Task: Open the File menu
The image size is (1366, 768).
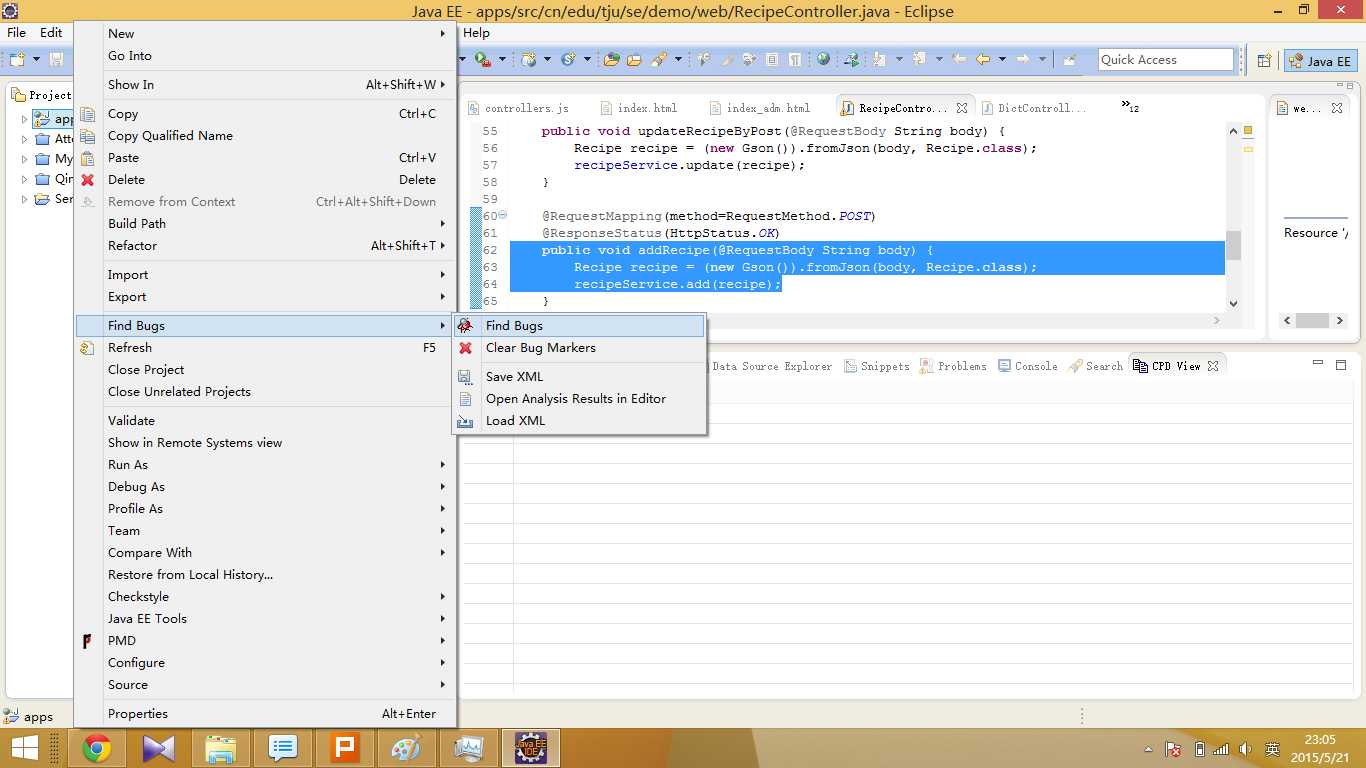Action: point(17,33)
